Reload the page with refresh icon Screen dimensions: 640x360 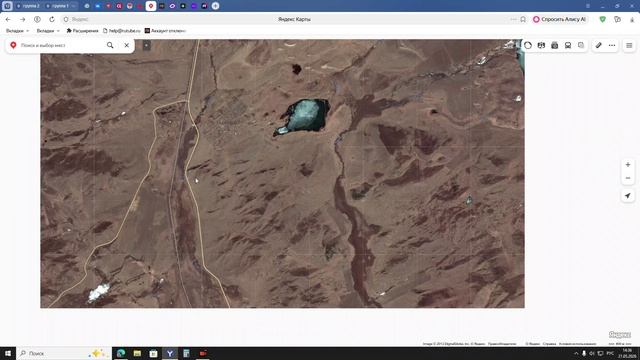pyautogui.click(x=52, y=19)
